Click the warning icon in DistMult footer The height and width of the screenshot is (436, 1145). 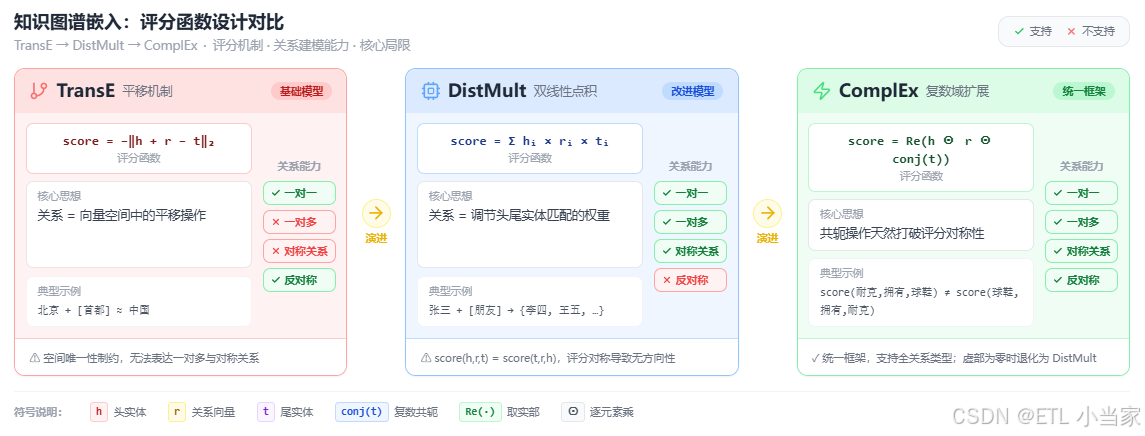(426, 358)
